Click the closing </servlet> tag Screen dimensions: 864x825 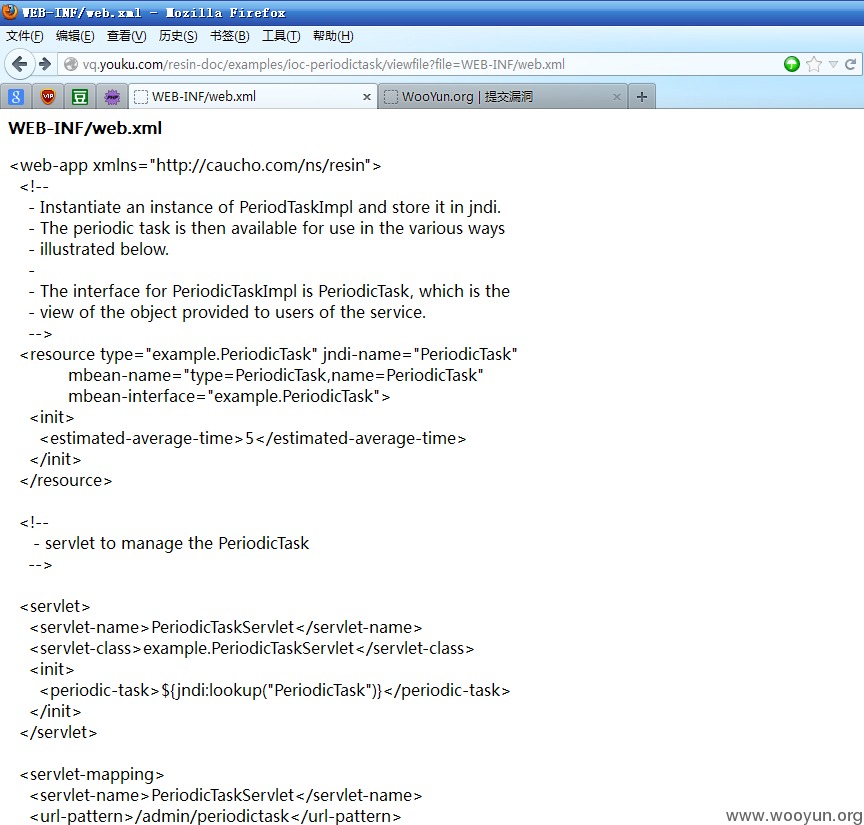tap(58, 732)
